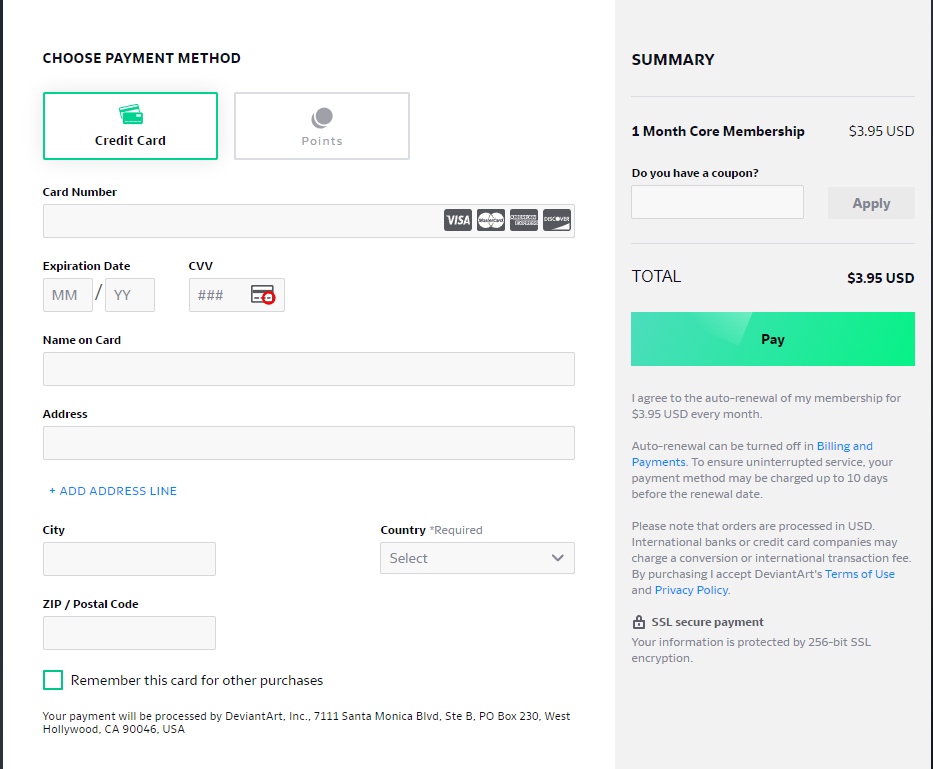Click the SSL secure payment lock icon
Image resolution: width=933 pixels, height=769 pixels.
point(638,622)
